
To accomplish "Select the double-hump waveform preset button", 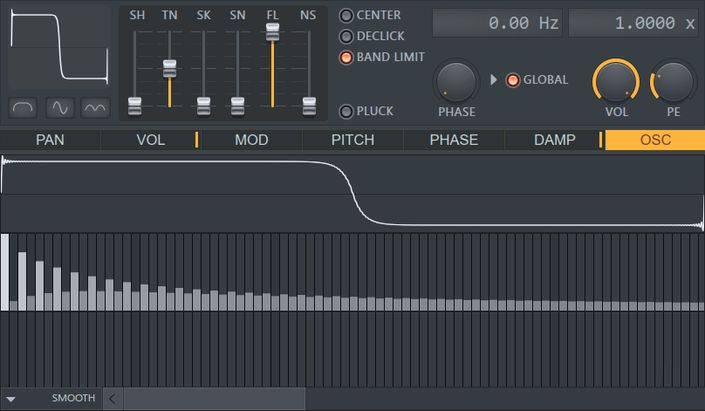I will pyautogui.click(x=95, y=108).
